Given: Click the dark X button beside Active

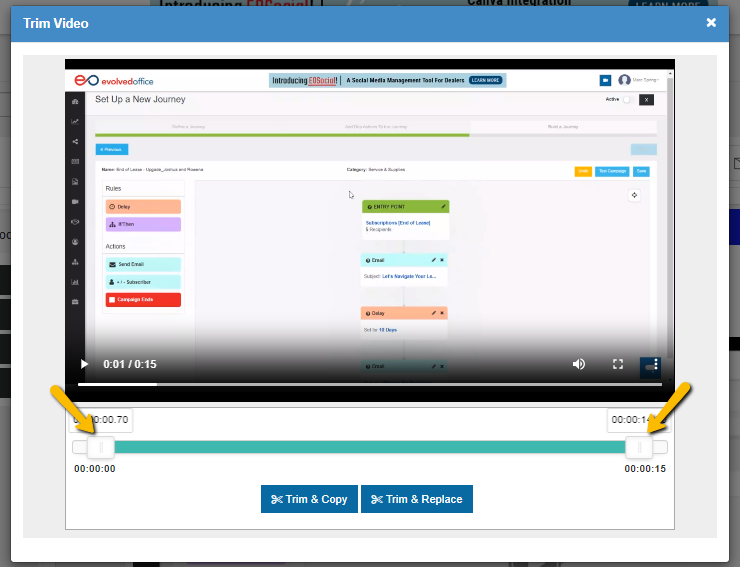Looking at the screenshot, I should (646, 100).
